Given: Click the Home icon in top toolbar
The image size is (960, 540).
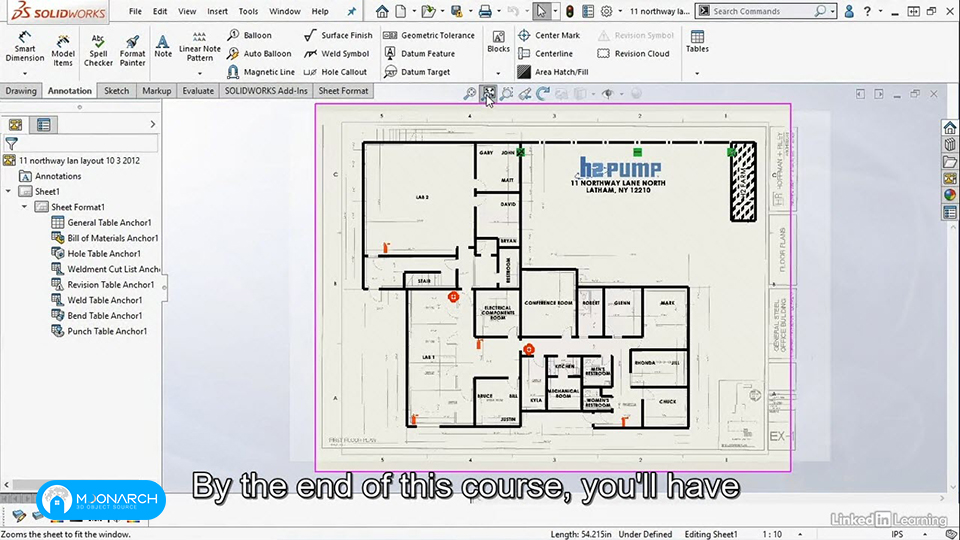Looking at the screenshot, I should [x=382, y=11].
